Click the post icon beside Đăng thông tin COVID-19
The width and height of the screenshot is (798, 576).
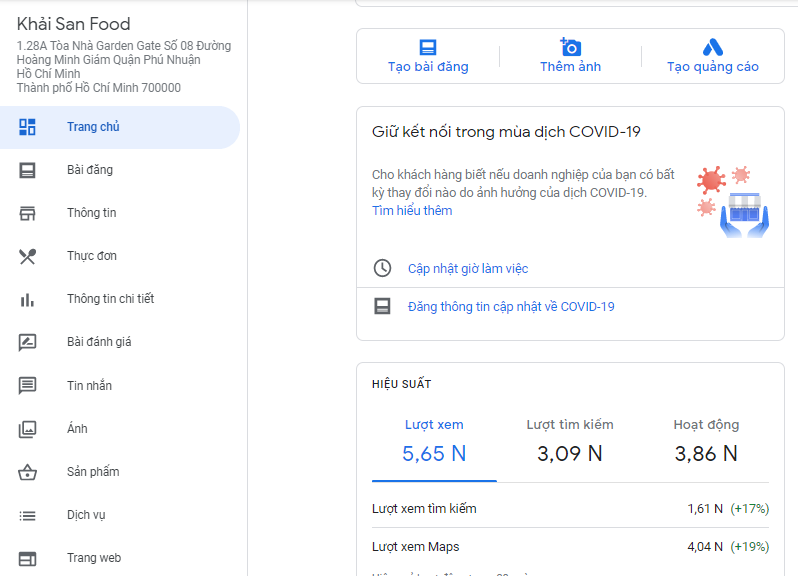point(382,306)
